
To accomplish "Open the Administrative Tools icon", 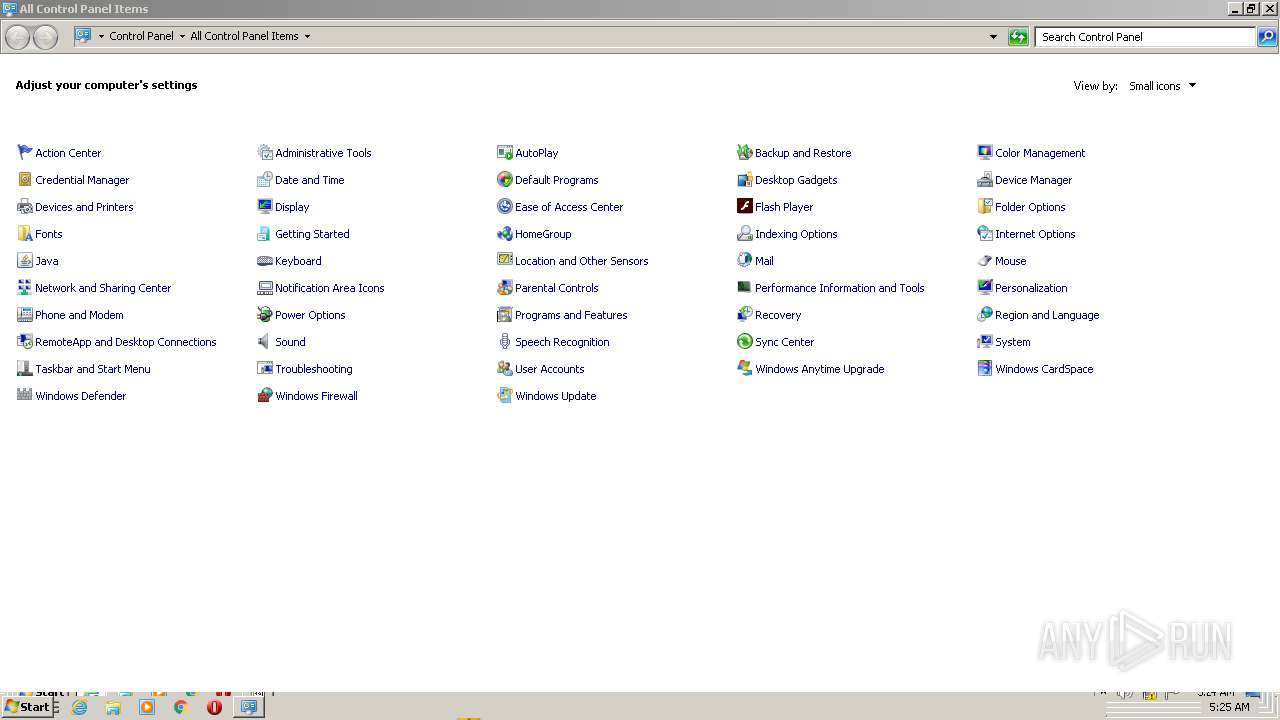I will click(265, 153).
